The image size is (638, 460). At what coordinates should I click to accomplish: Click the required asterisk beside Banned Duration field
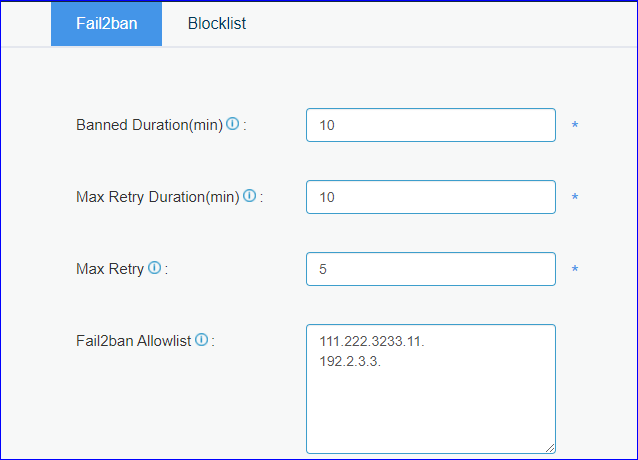coord(575,126)
